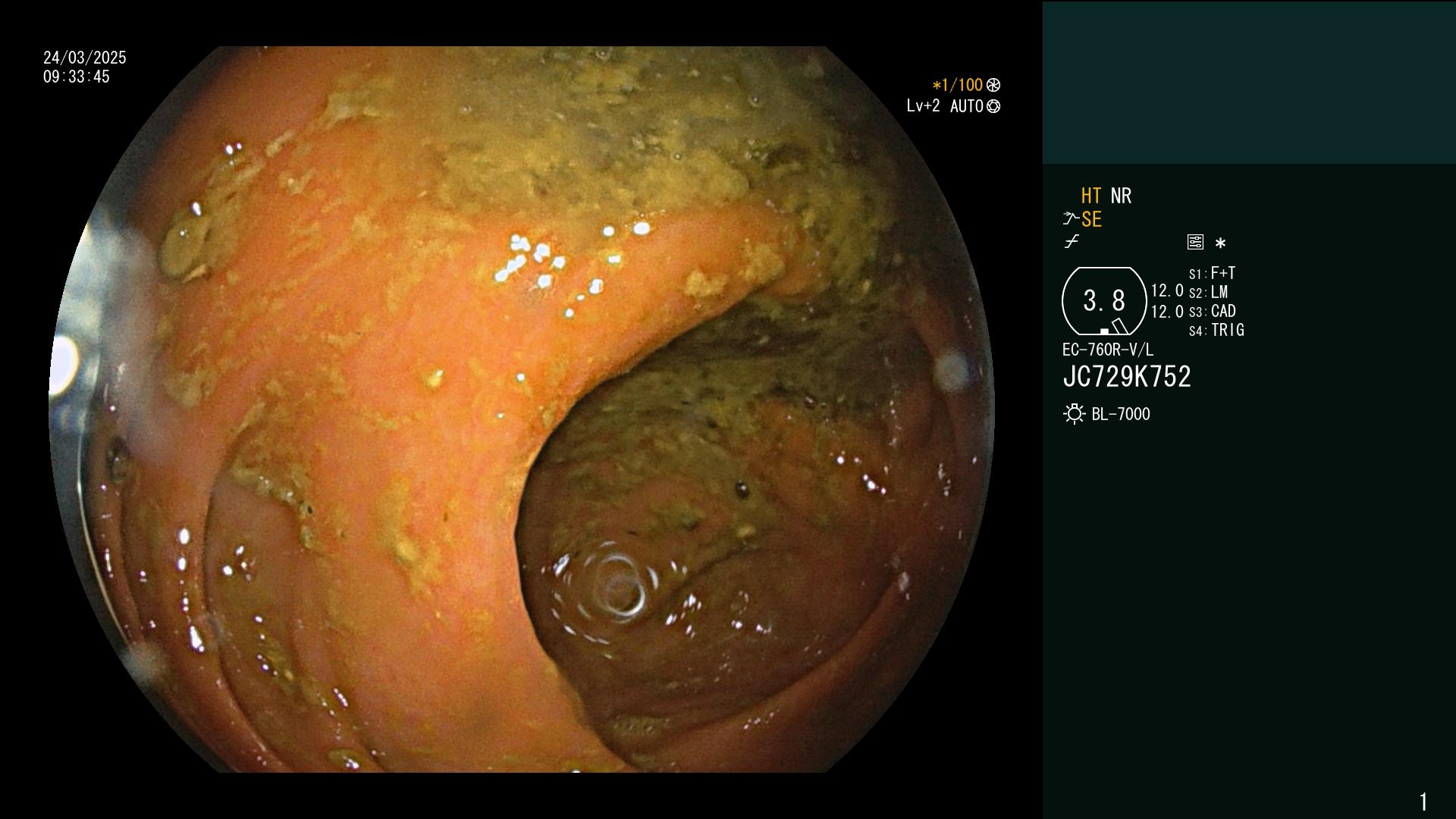Click the scope tip diagram showing 3.8
The height and width of the screenshot is (819, 1456).
tap(1104, 300)
